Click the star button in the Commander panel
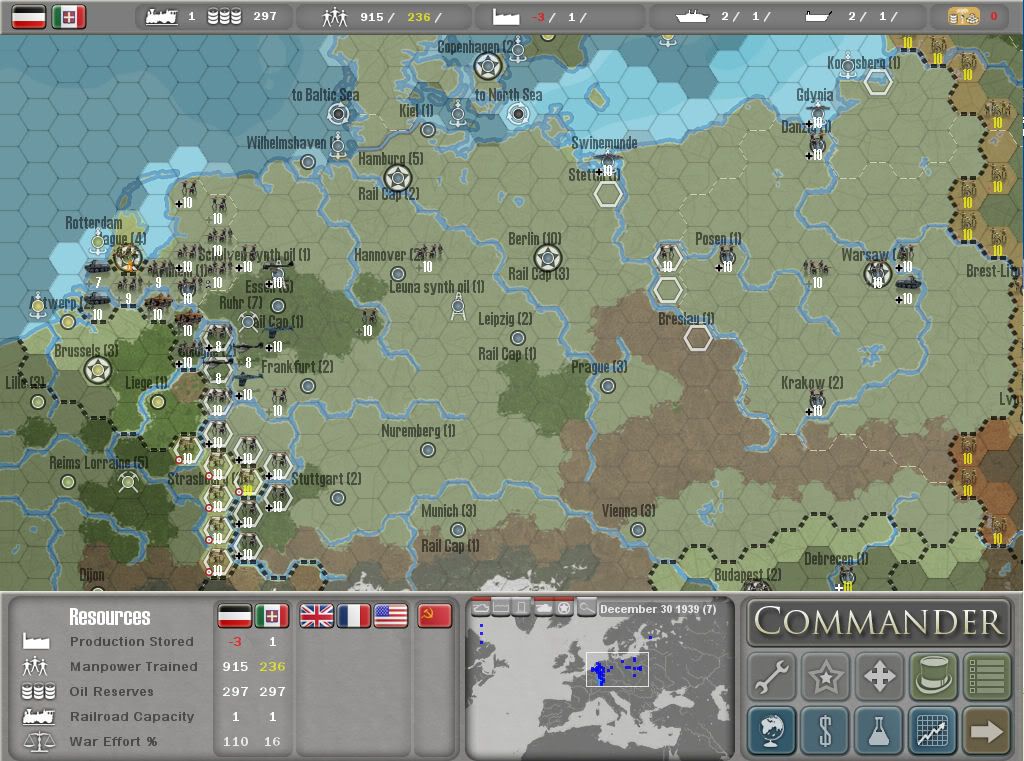The image size is (1024, 761). (x=826, y=677)
